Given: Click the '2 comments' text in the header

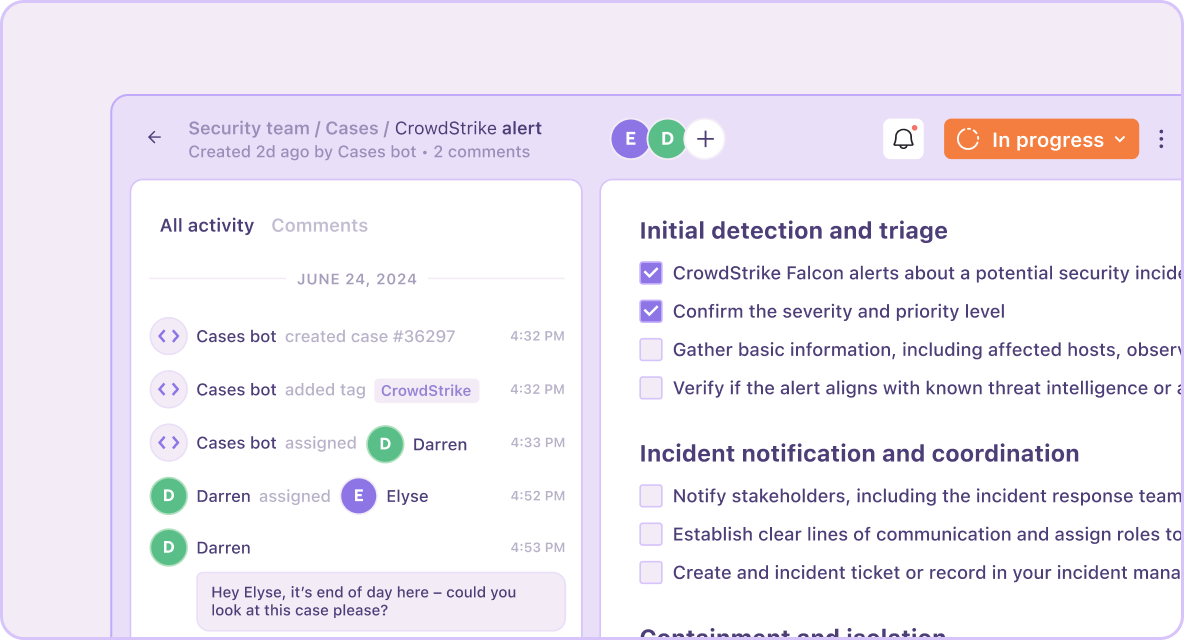Looking at the screenshot, I should 482,152.
